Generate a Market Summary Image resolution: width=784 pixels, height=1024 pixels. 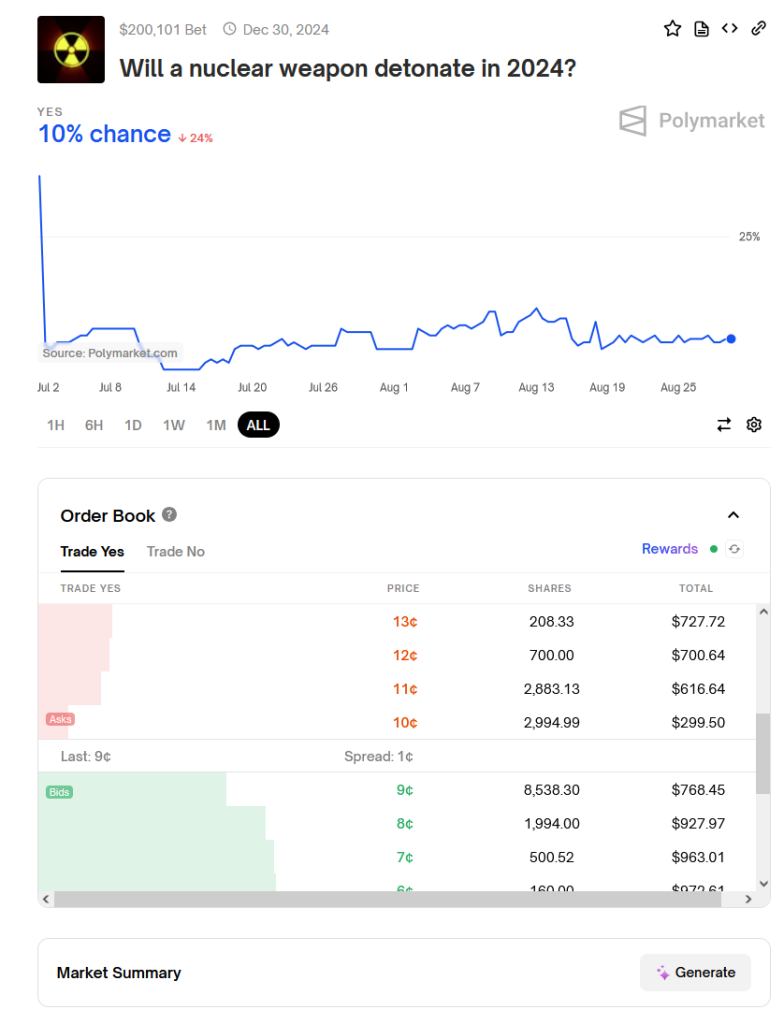pyautogui.click(x=695, y=972)
